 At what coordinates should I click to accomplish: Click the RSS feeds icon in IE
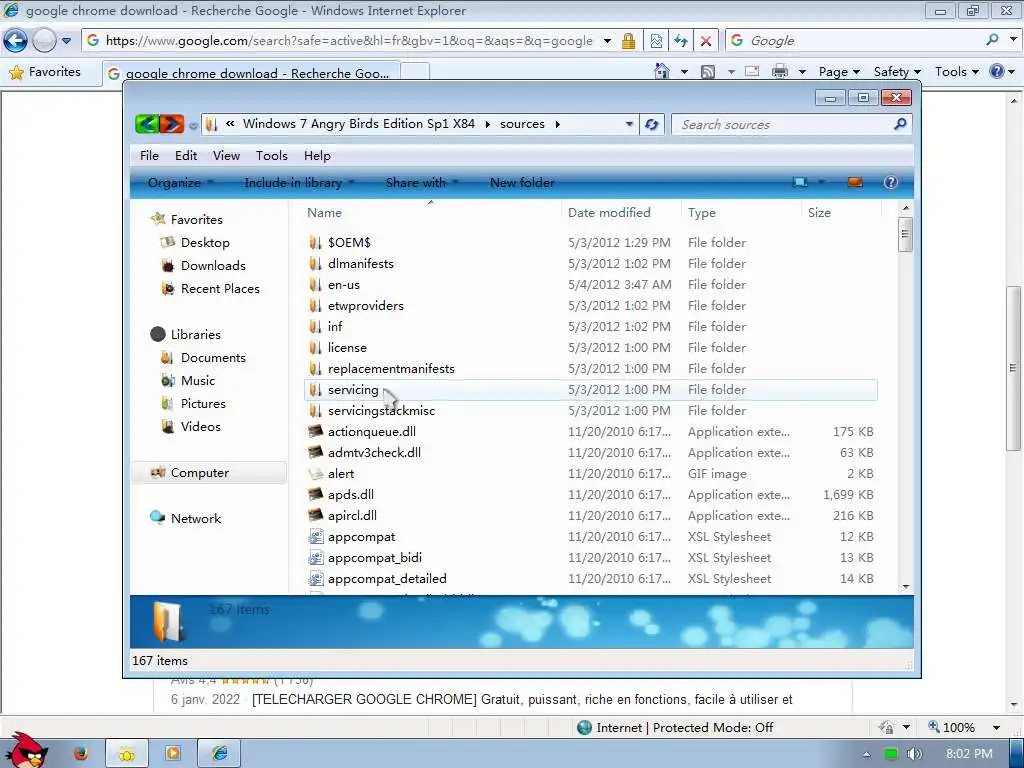[x=707, y=72]
